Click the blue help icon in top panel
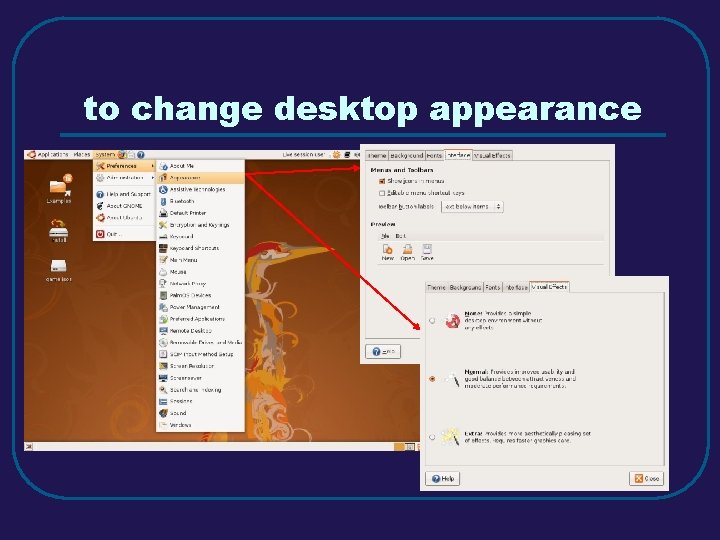Image resolution: width=720 pixels, height=540 pixels. coord(141,155)
